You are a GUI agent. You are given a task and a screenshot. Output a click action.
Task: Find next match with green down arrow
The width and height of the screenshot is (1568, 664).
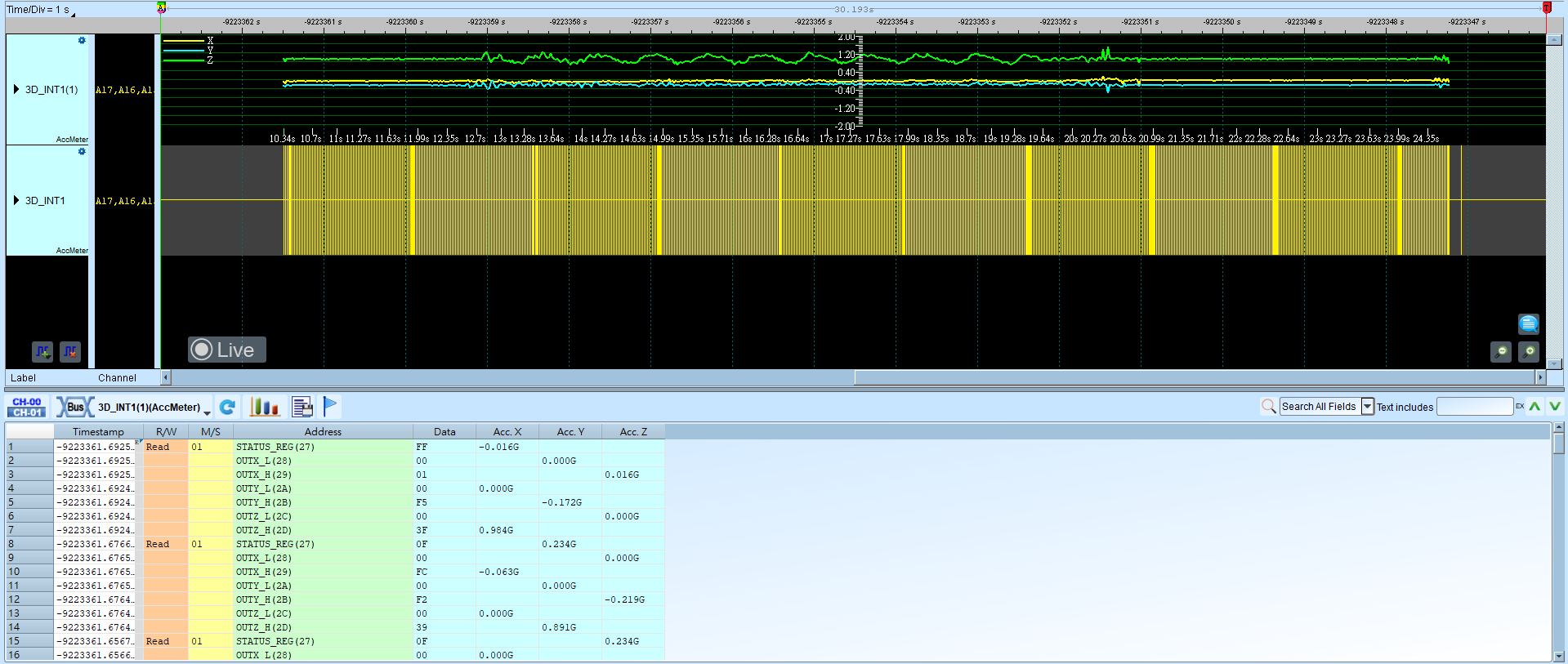[x=1555, y=406]
